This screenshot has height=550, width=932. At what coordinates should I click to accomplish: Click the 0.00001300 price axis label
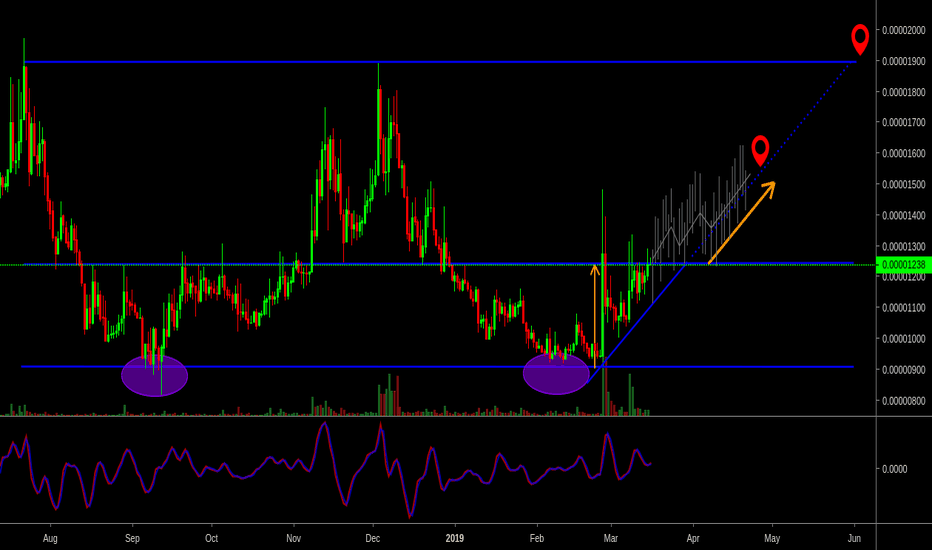coord(903,246)
